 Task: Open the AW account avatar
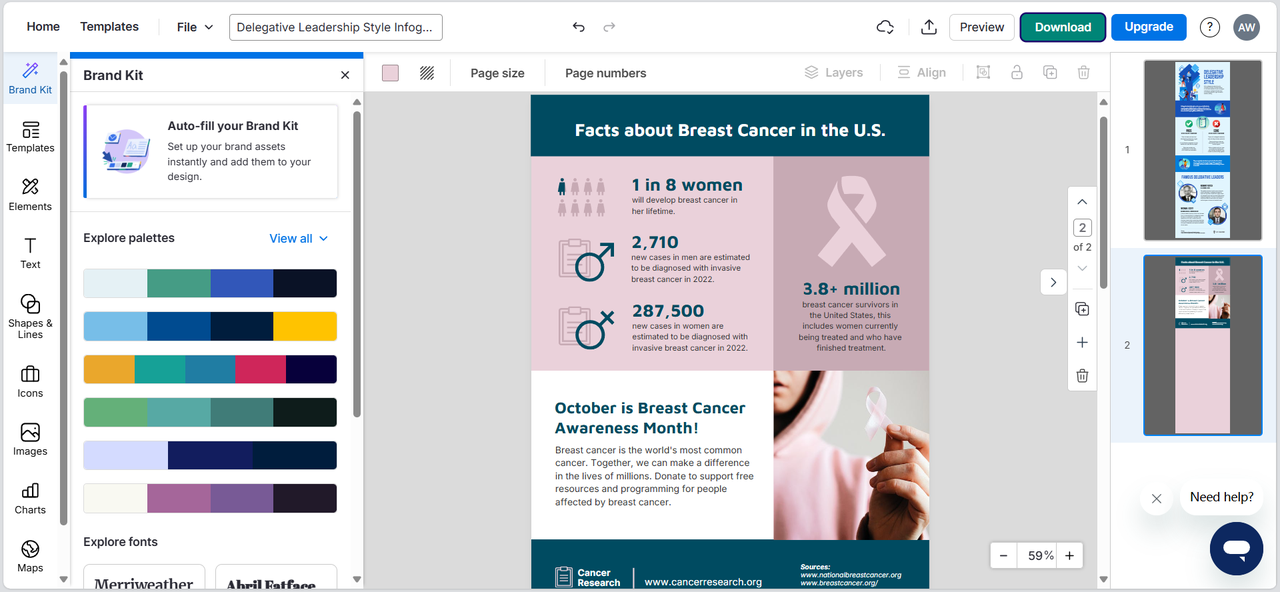pyautogui.click(x=1247, y=27)
